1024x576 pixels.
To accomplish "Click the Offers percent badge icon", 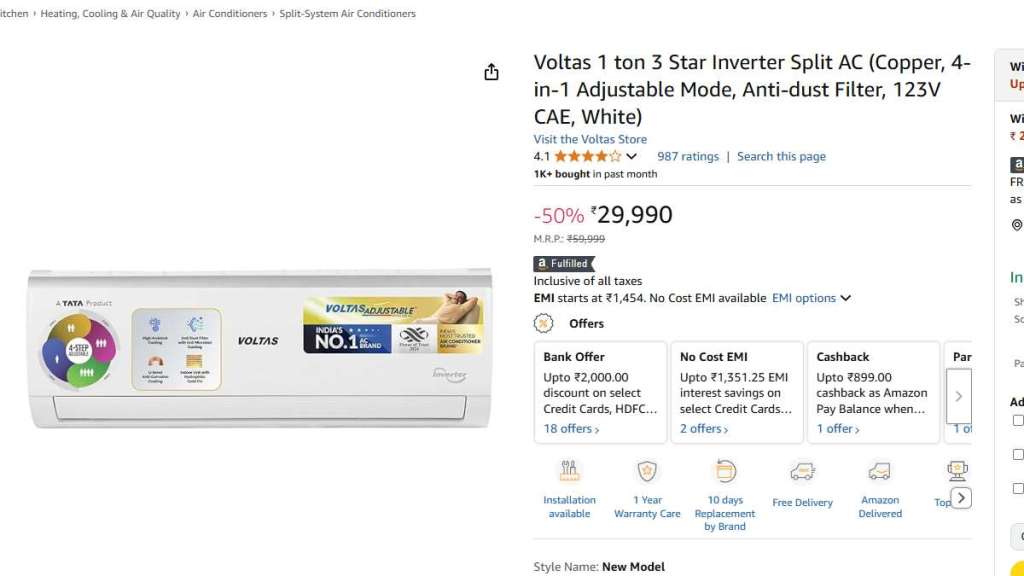I will point(543,323).
